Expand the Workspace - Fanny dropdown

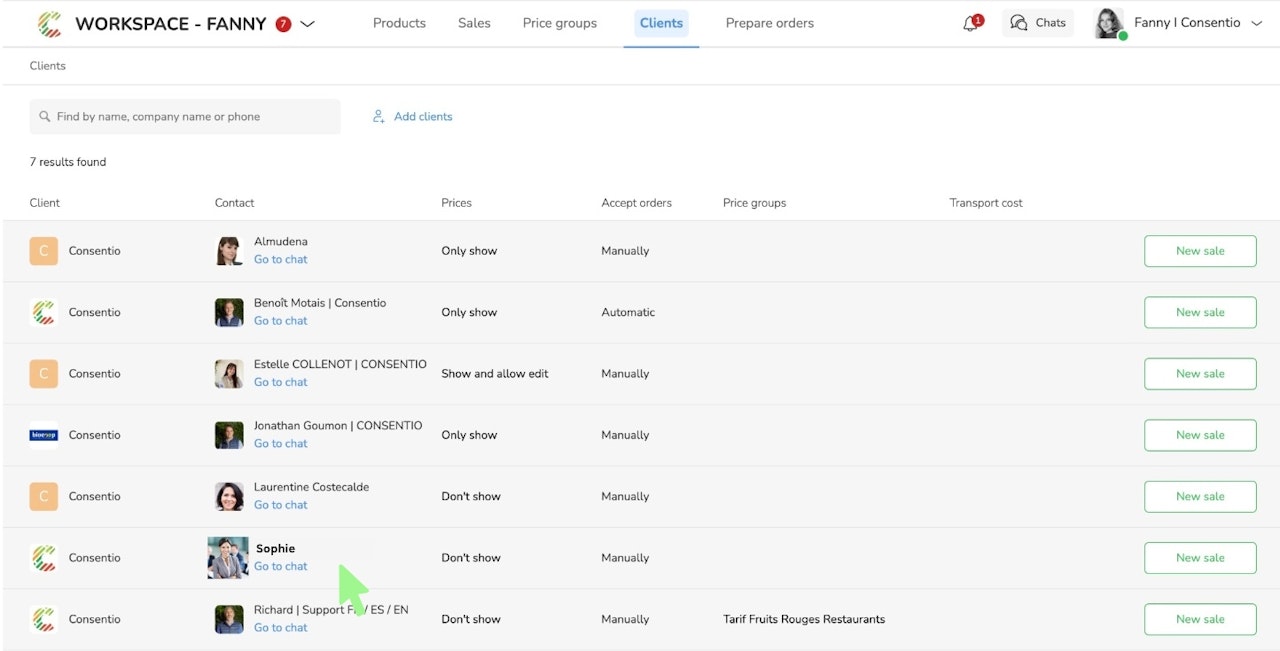coord(308,24)
